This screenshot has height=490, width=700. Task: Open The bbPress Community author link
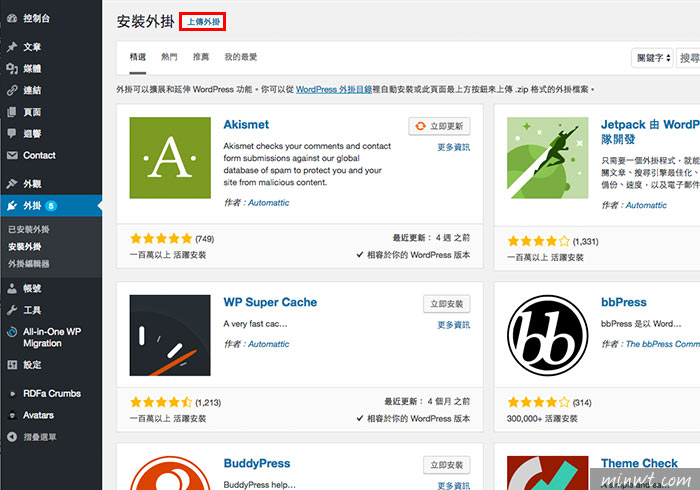(x=662, y=344)
